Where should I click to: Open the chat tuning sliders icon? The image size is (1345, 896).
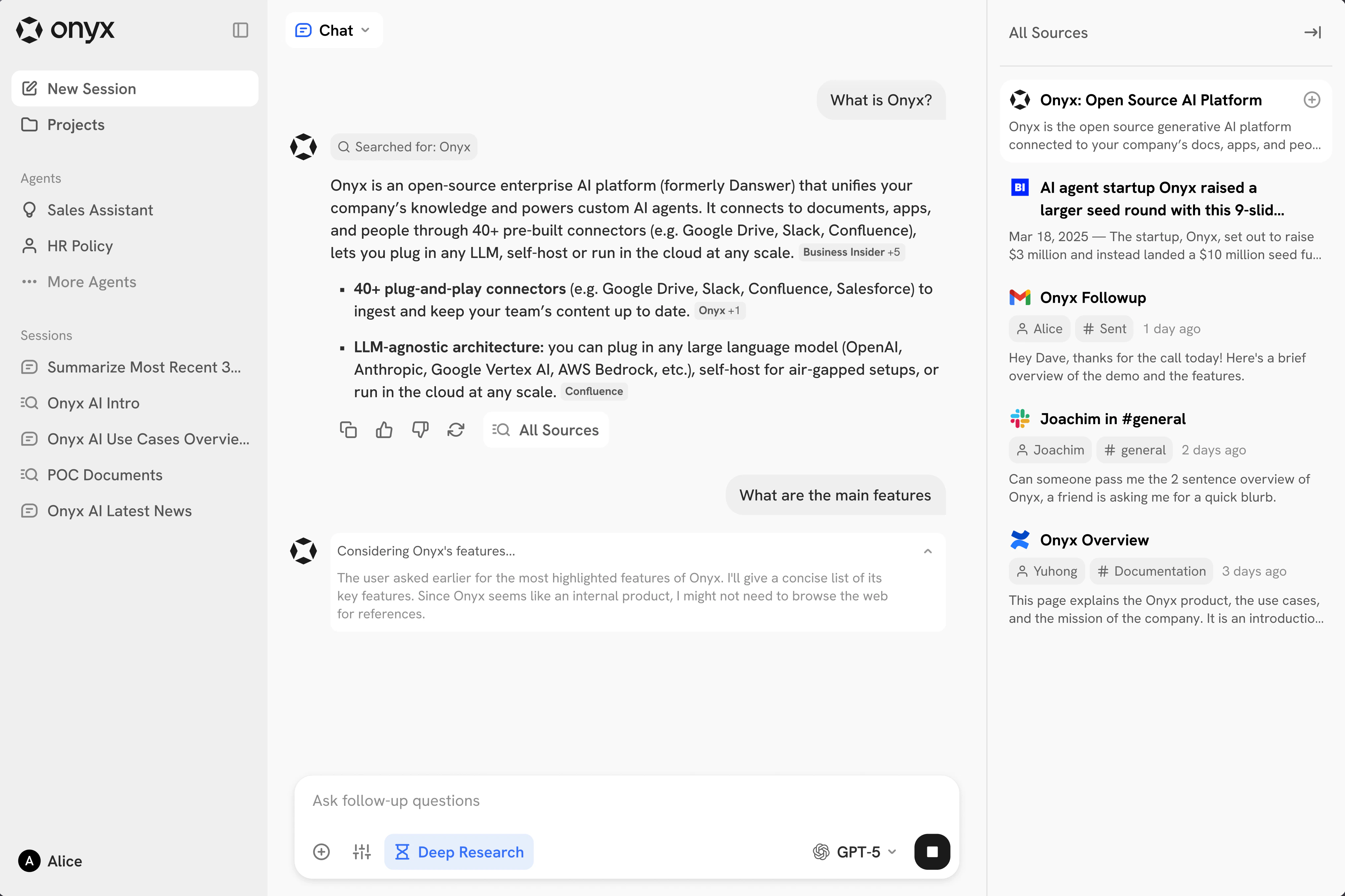(x=361, y=852)
